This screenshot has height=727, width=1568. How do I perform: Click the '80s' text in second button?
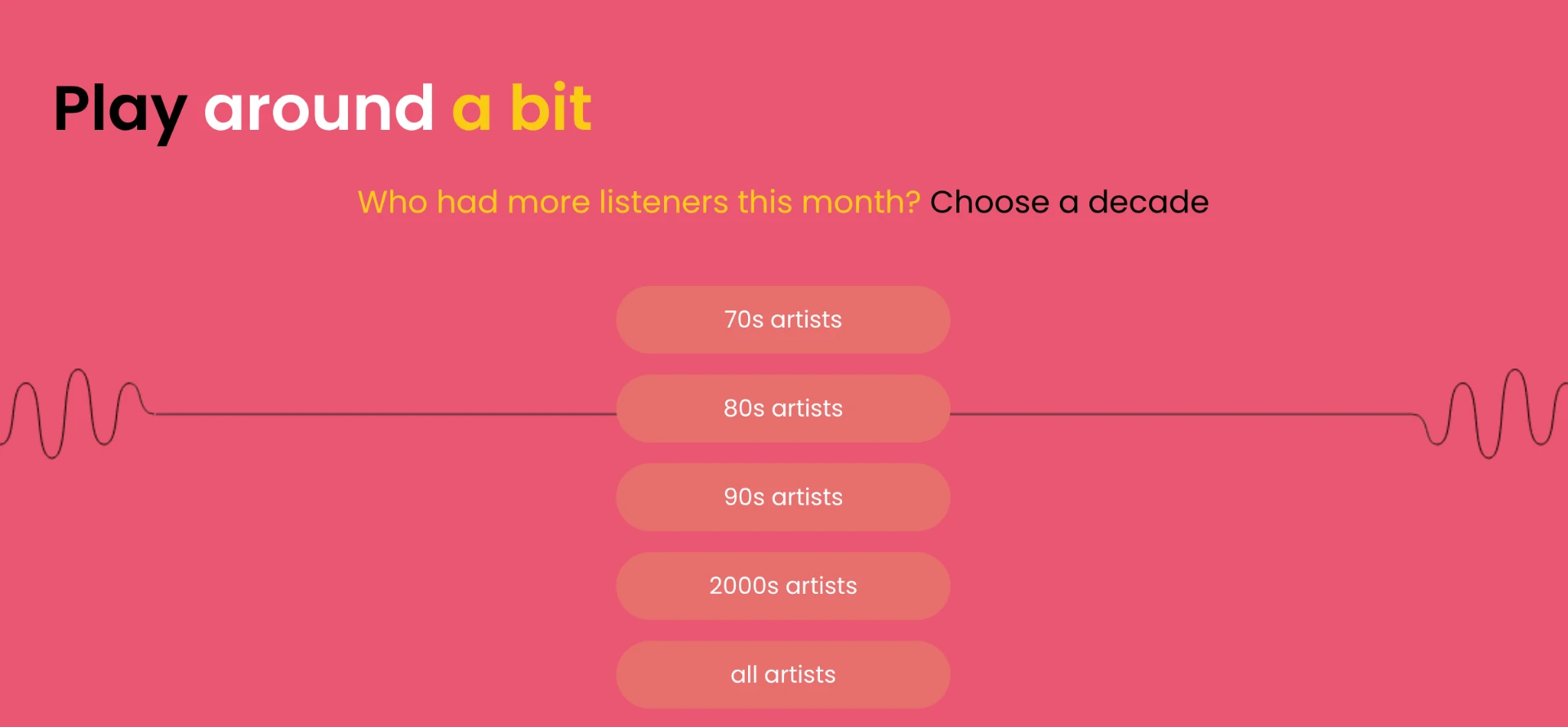744,408
